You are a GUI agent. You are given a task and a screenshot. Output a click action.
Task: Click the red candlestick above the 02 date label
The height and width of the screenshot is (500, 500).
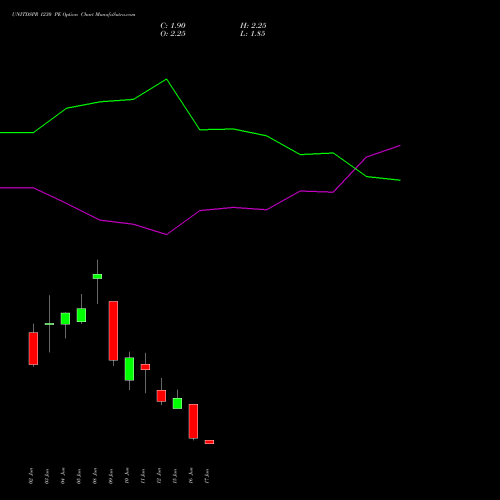click(33, 348)
